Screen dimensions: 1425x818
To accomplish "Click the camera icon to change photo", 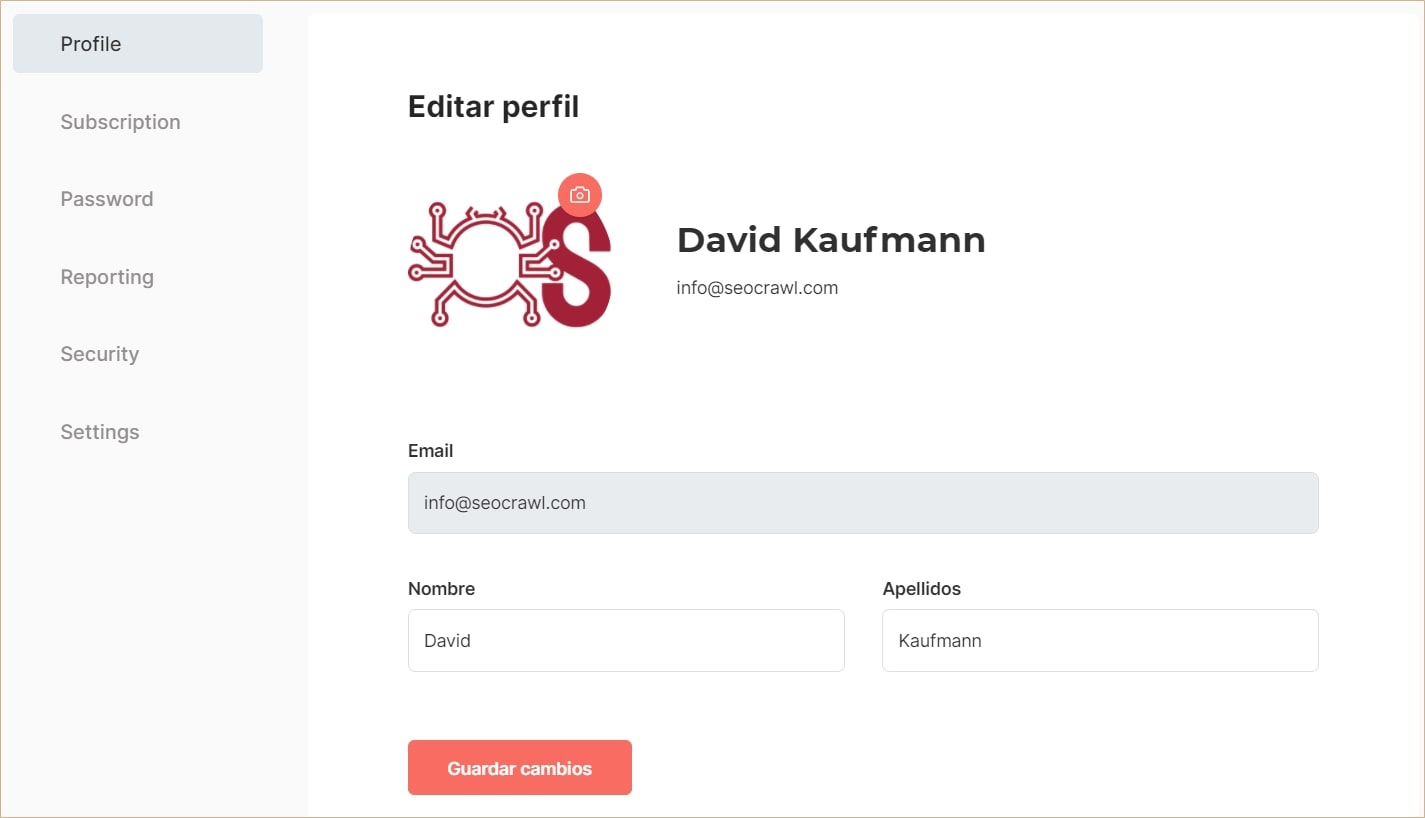I will 580,195.
